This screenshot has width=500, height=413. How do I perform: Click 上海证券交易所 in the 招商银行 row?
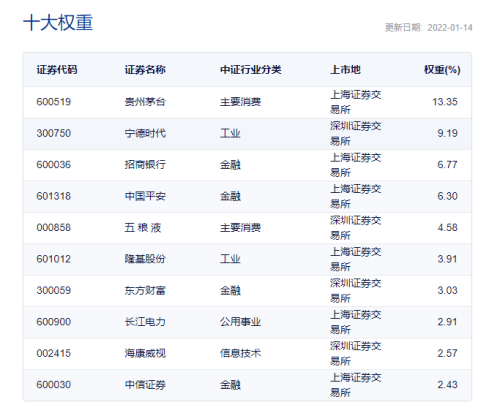click(356, 165)
